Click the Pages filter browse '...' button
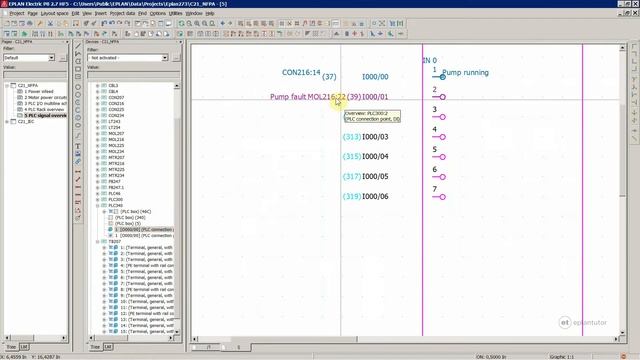The width and height of the screenshot is (640, 360). [x=62, y=58]
